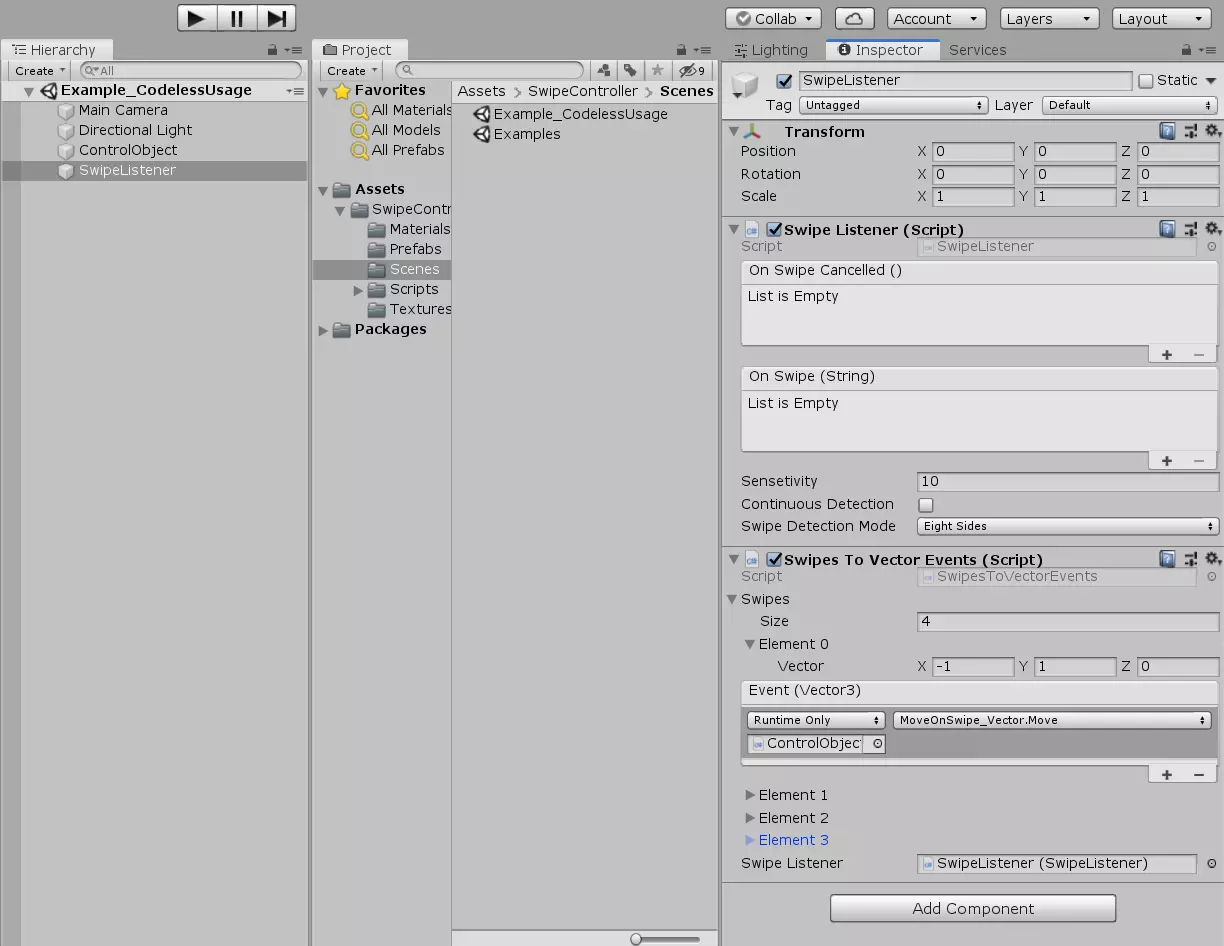Collapse the Favorites section
The image size is (1224, 946).
323,91
